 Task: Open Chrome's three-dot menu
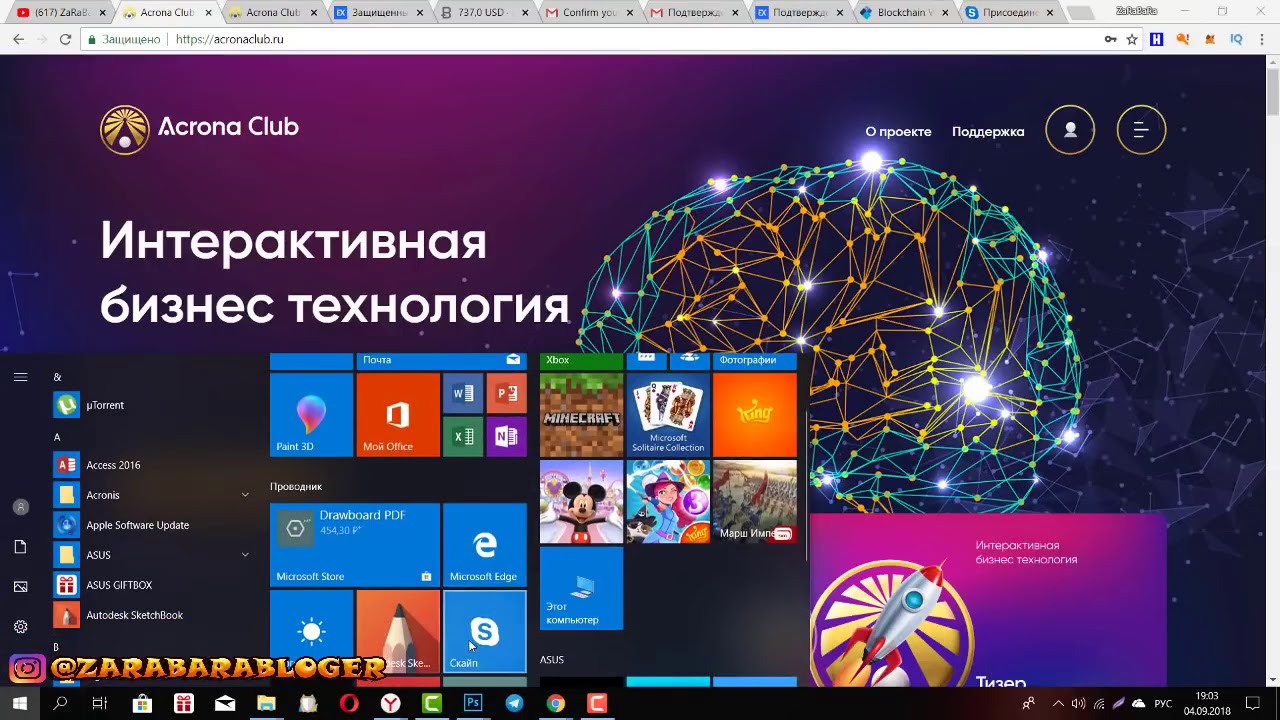pyautogui.click(x=1264, y=39)
